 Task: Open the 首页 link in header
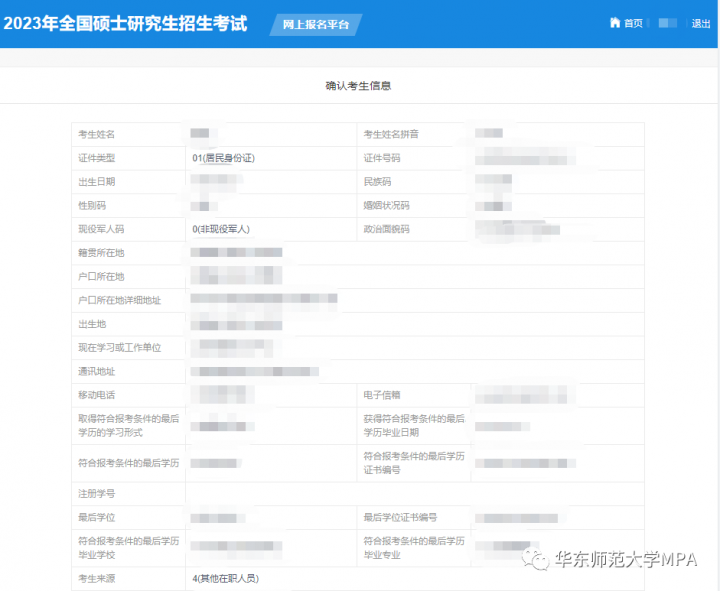pos(633,23)
